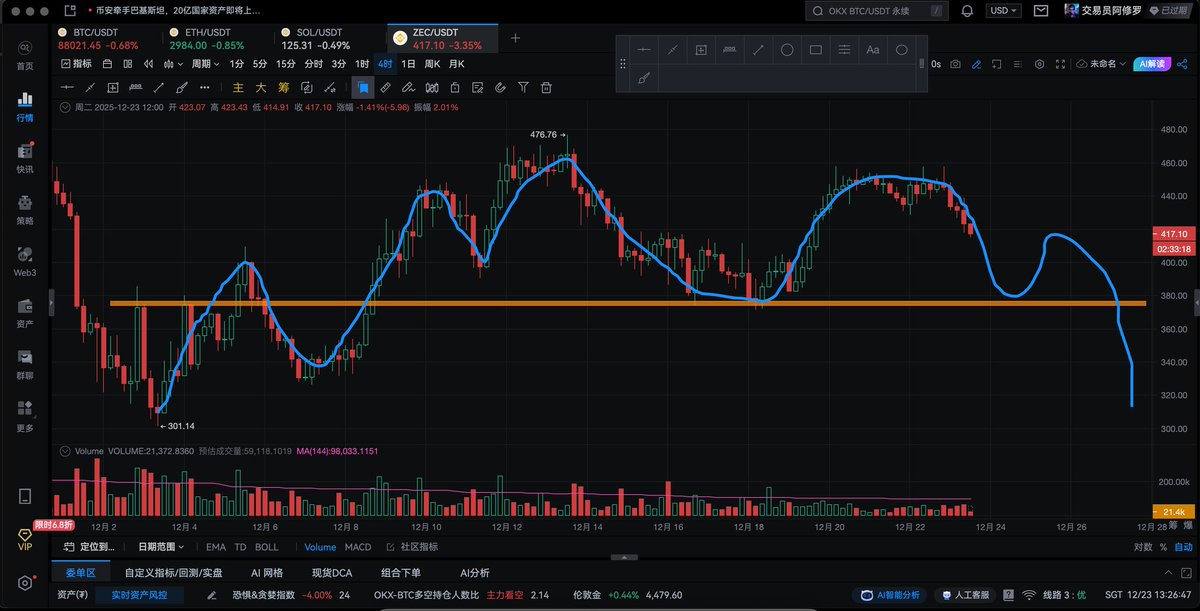Screen dimensions: 1200x611
Task: Open the 未命名 layout dropdown
Action: click(1100, 63)
